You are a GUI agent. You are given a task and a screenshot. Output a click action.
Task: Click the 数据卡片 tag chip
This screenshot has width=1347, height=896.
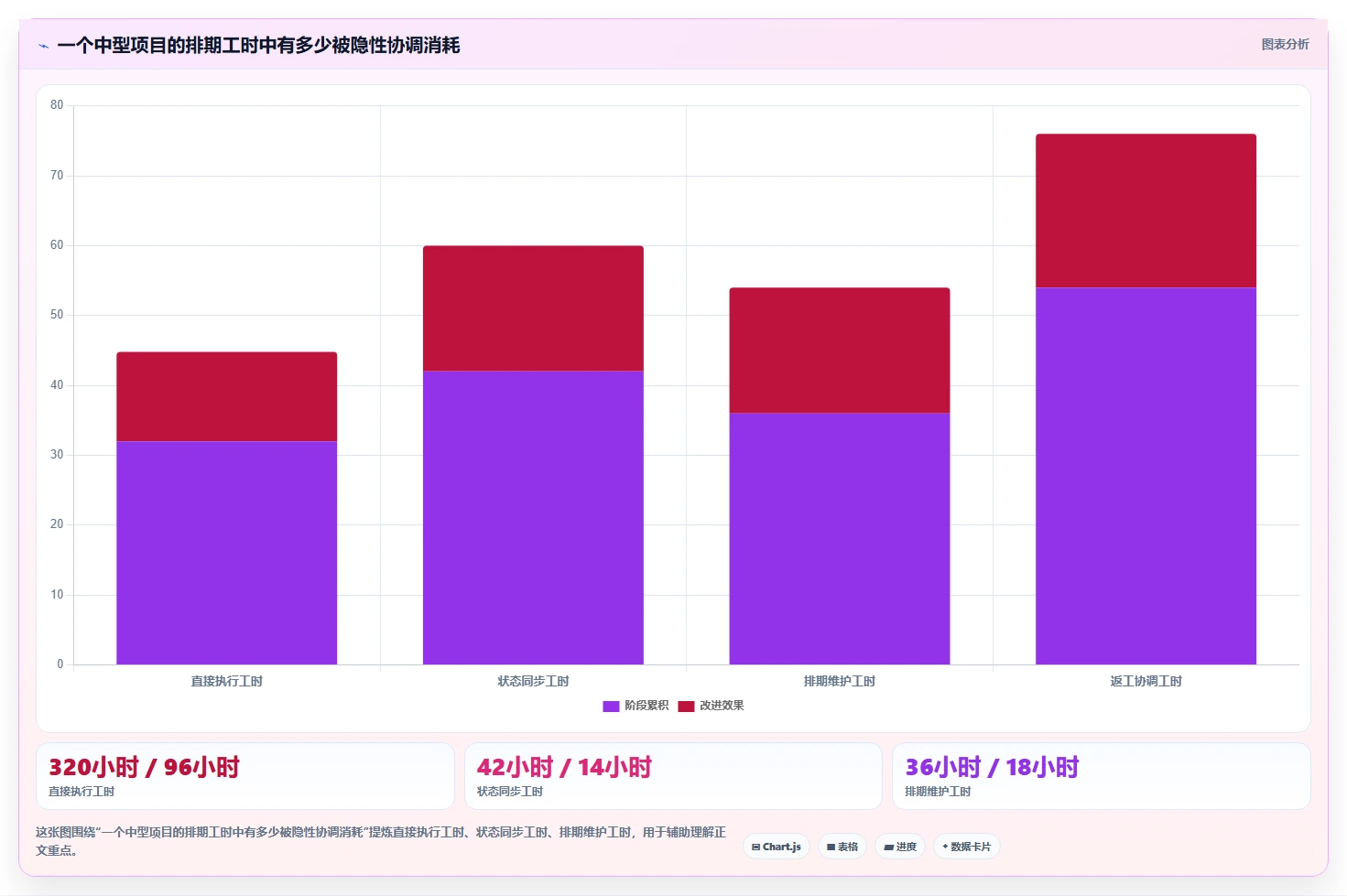tap(967, 847)
